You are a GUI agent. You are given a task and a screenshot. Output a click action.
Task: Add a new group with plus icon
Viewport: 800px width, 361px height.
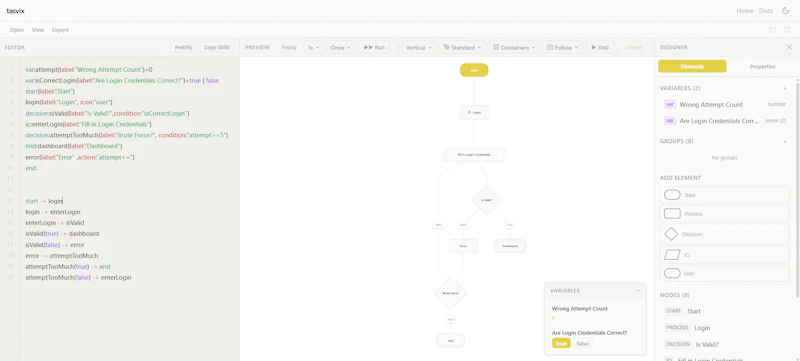coord(785,141)
